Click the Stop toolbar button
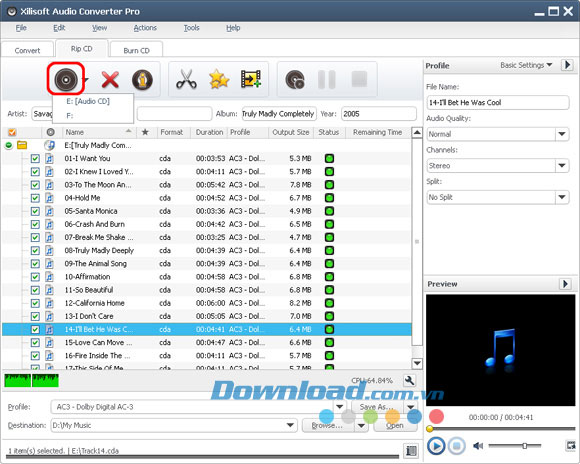The width and height of the screenshot is (580, 464). click(x=359, y=79)
